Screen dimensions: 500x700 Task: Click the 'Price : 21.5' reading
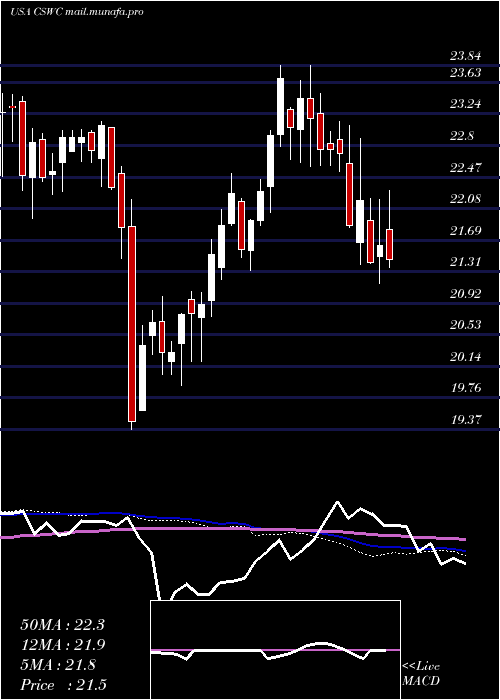pos(63,685)
